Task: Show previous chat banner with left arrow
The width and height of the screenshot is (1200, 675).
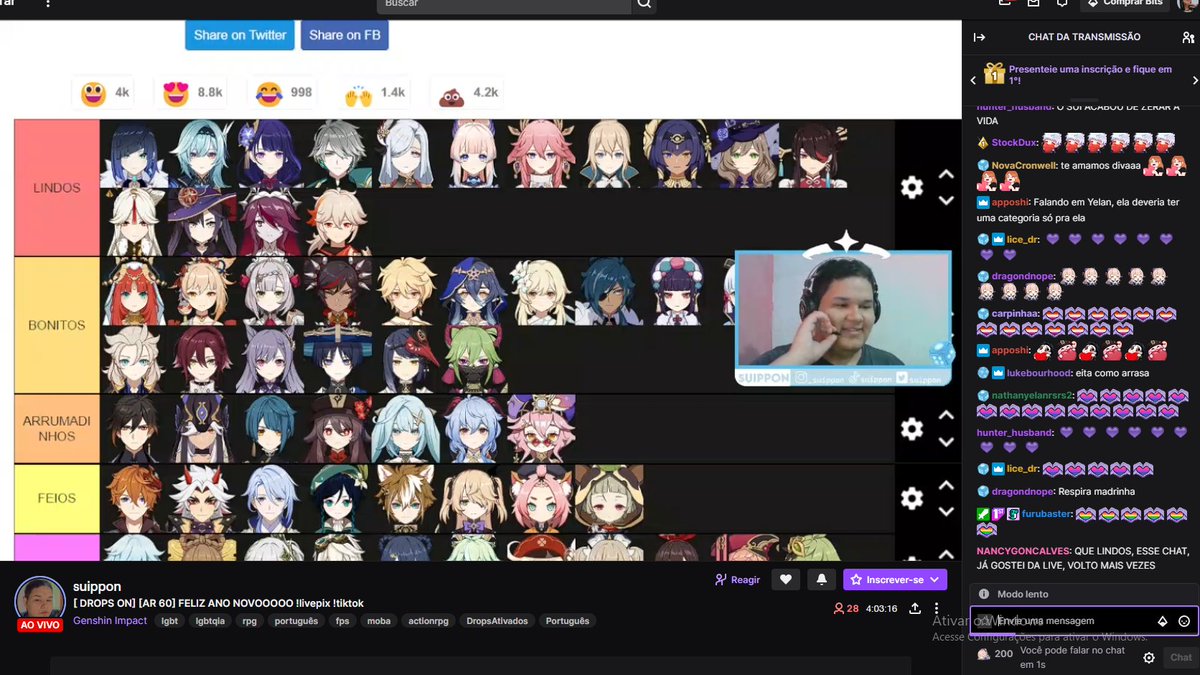Action: pyautogui.click(x=973, y=80)
